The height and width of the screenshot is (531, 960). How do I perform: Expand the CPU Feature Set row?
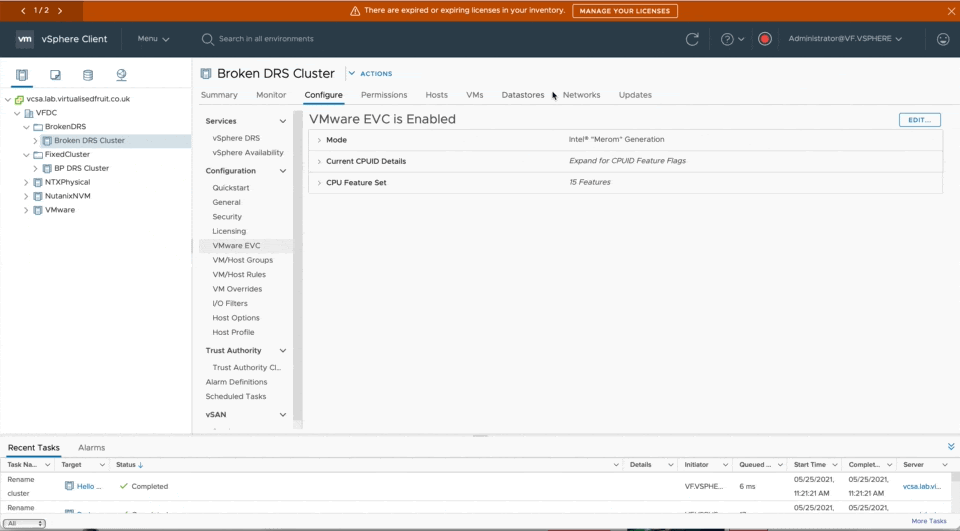[x=319, y=183]
